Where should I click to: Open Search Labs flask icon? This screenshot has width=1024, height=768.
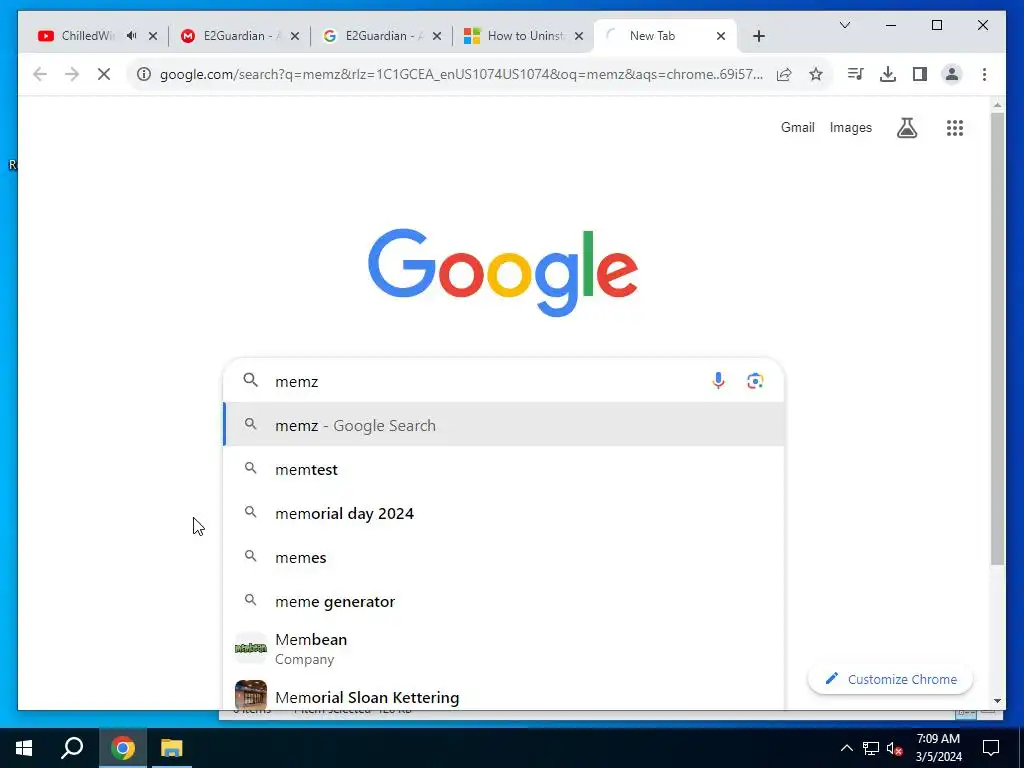pyautogui.click(x=906, y=127)
